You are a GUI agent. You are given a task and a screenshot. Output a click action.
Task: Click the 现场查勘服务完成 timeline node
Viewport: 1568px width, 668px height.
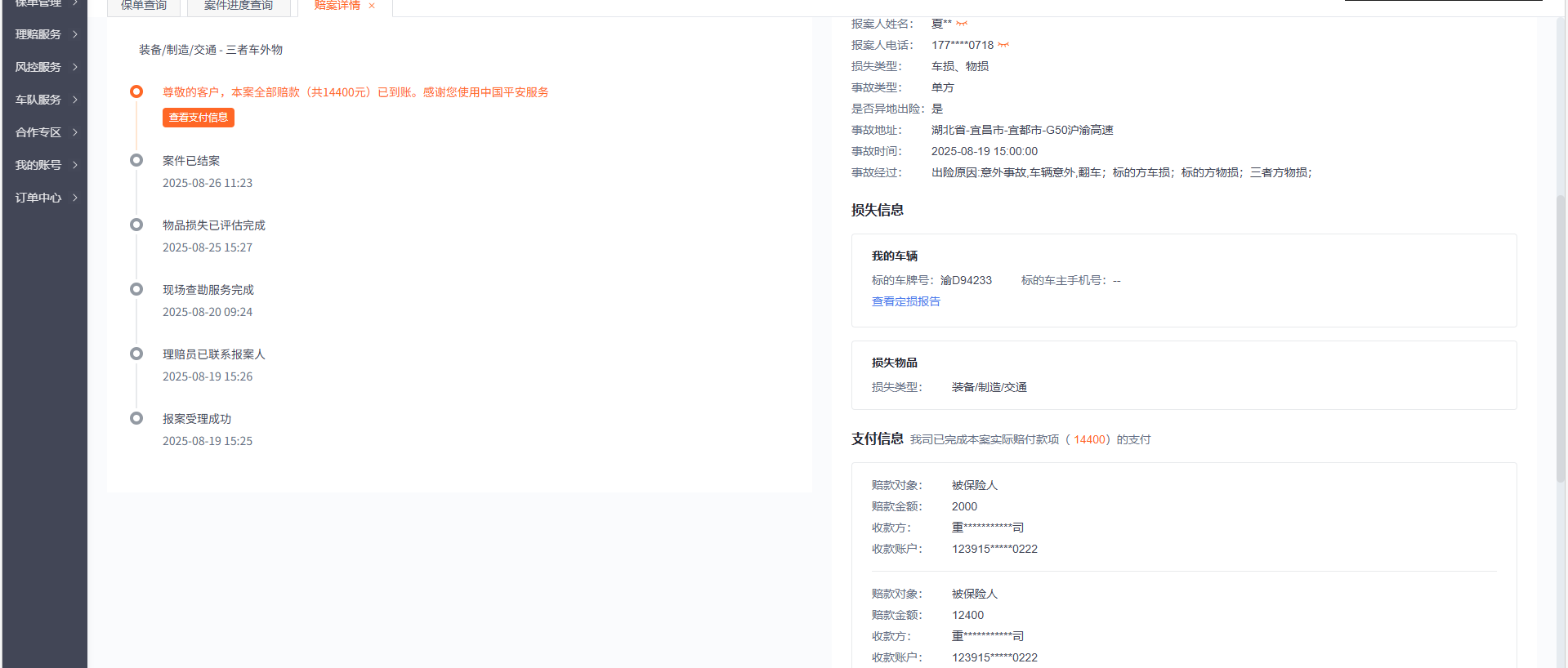click(x=136, y=289)
